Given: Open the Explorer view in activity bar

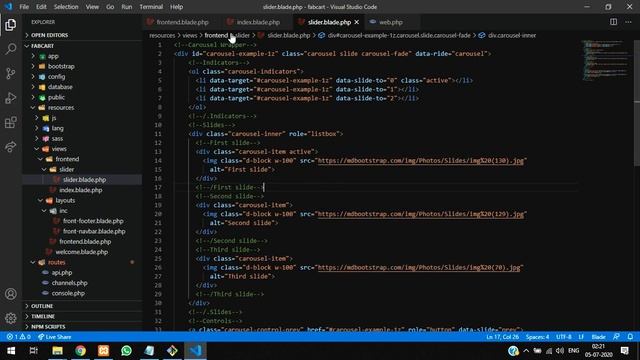Looking at the screenshot, I should pyautogui.click(x=11, y=25).
